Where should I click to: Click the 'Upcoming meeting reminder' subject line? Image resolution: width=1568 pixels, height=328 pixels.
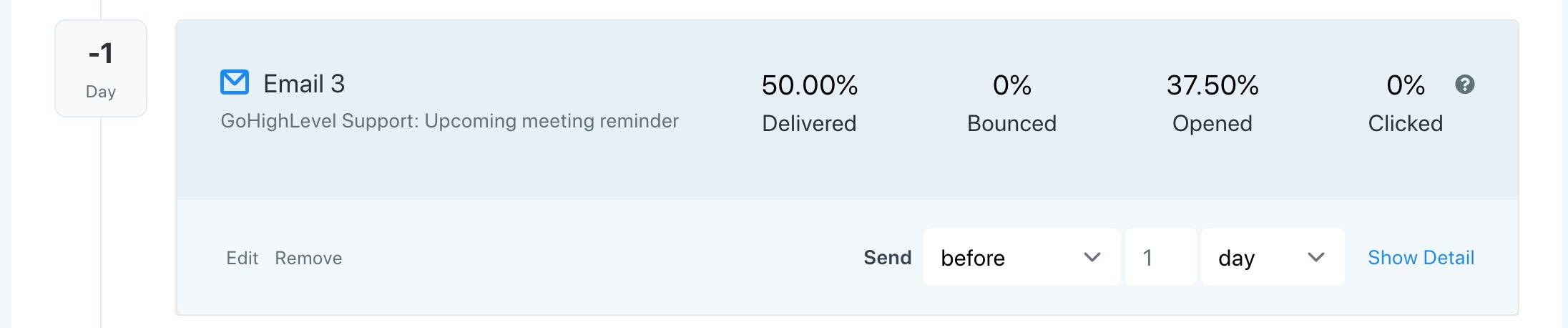pos(552,121)
